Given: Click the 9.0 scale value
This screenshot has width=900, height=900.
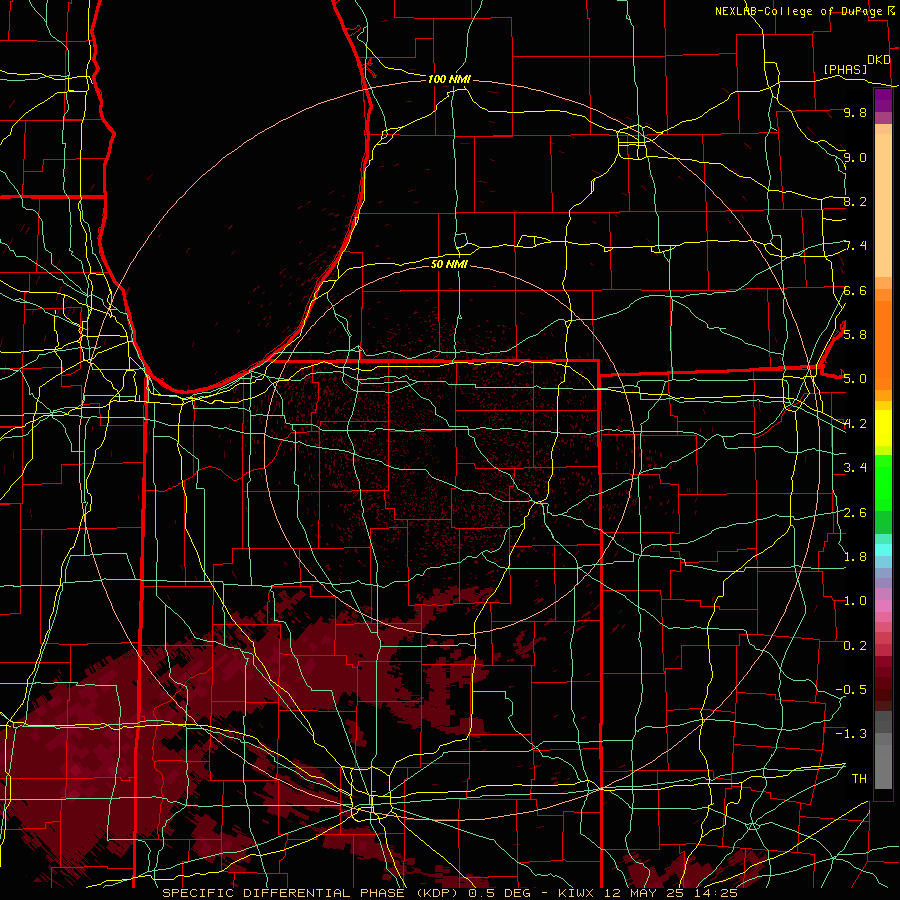Looking at the screenshot, I should [x=855, y=157].
